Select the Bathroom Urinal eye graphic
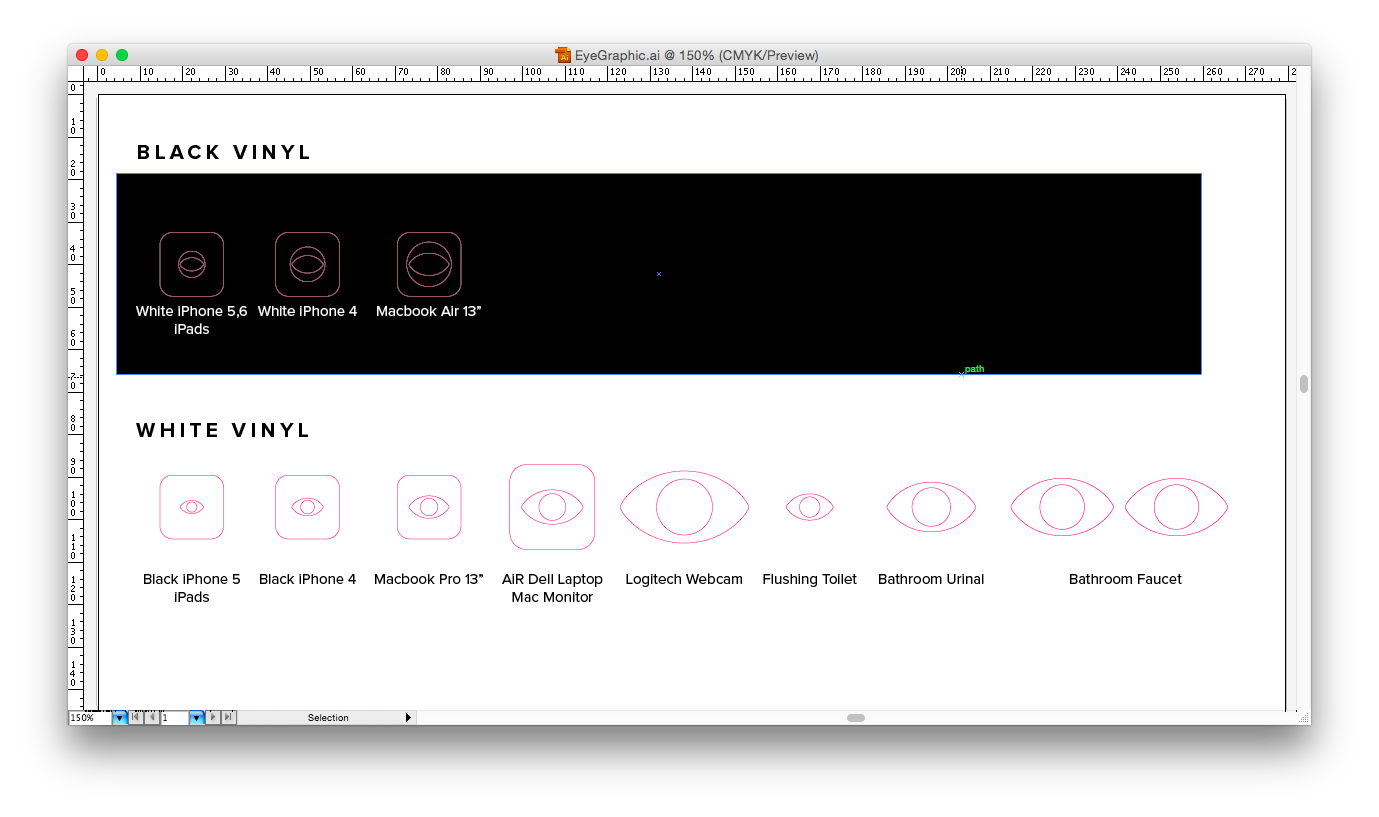This screenshot has width=1379, height=817. coord(931,507)
